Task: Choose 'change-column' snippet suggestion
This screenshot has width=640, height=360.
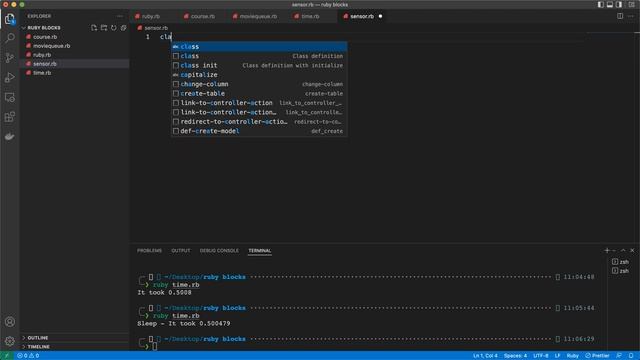Action: click(259, 84)
